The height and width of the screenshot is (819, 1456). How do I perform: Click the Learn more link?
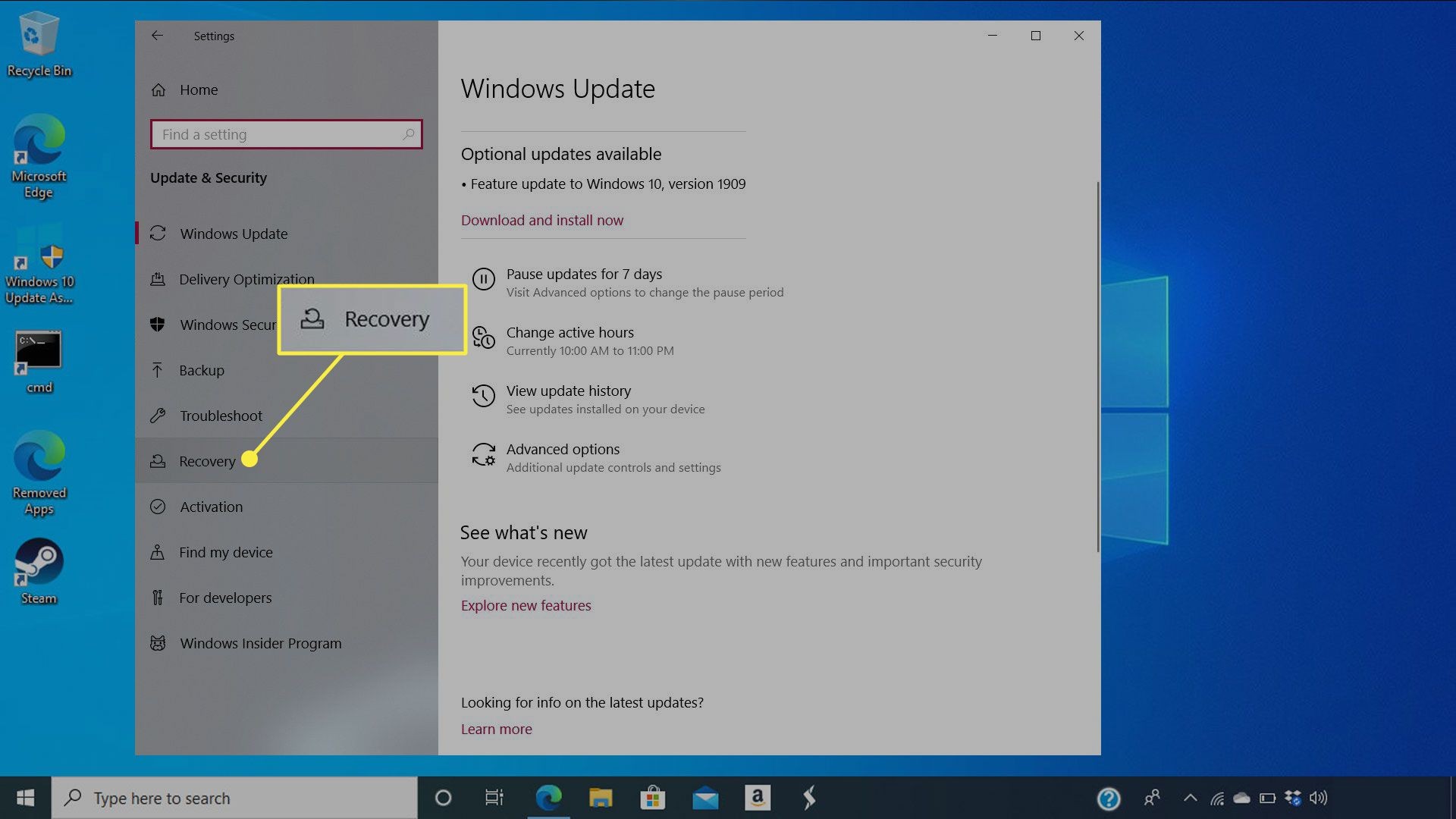coord(496,729)
